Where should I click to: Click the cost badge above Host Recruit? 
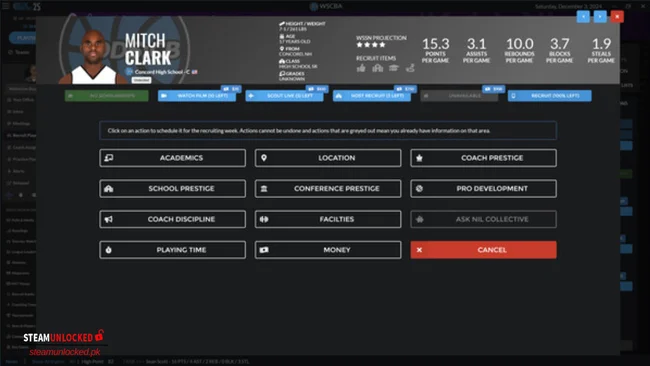[406, 89]
